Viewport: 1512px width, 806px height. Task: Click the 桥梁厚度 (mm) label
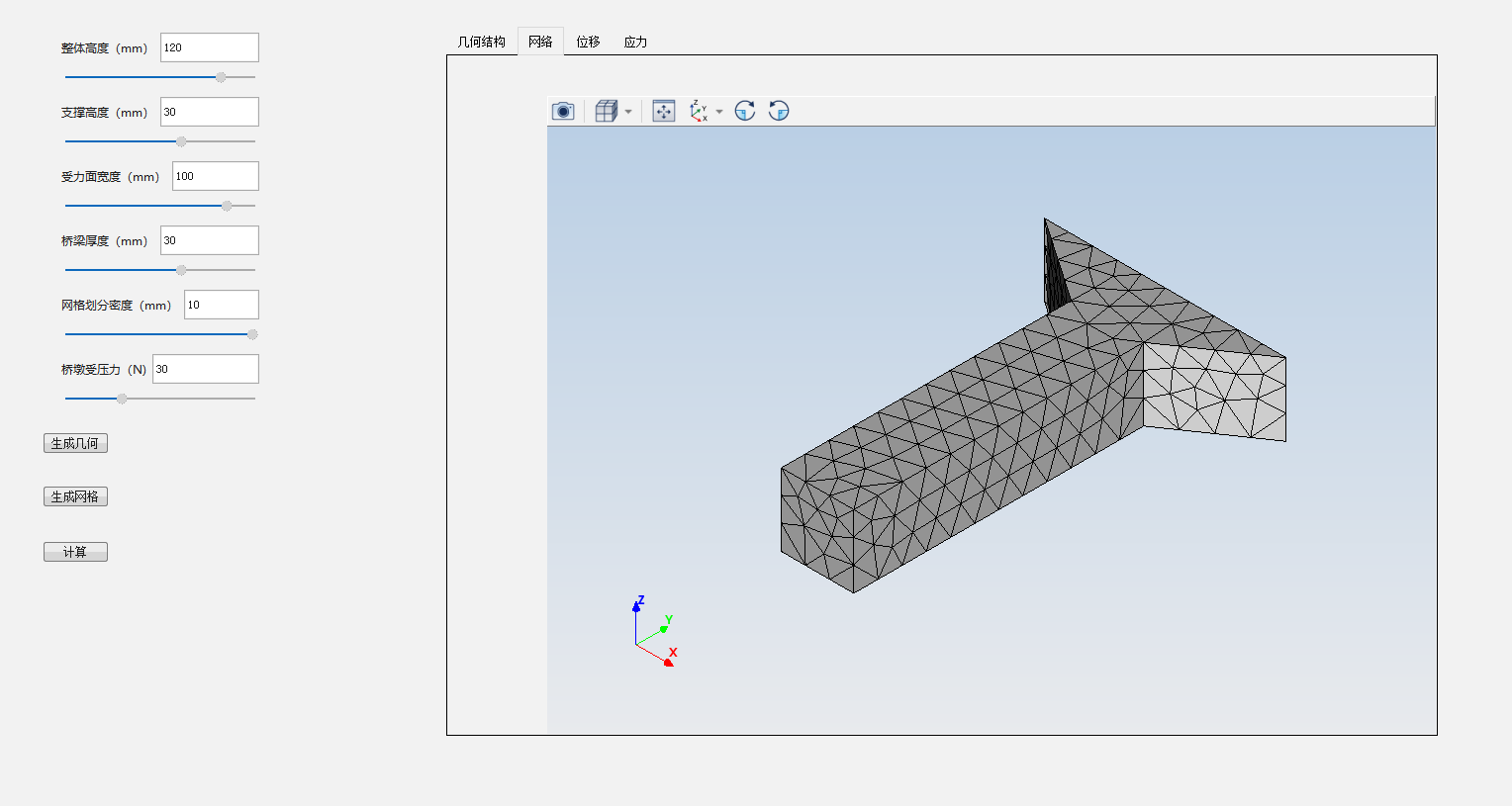[104, 241]
